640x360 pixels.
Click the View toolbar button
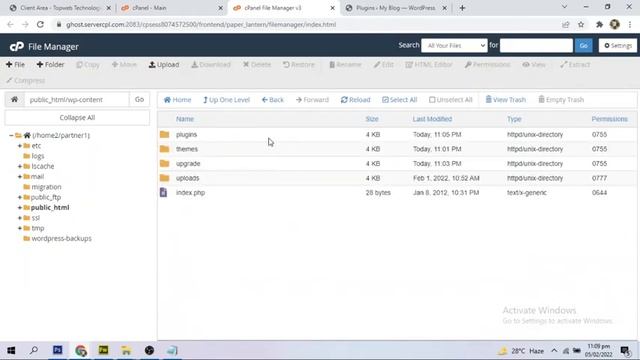click(x=534, y=64)
